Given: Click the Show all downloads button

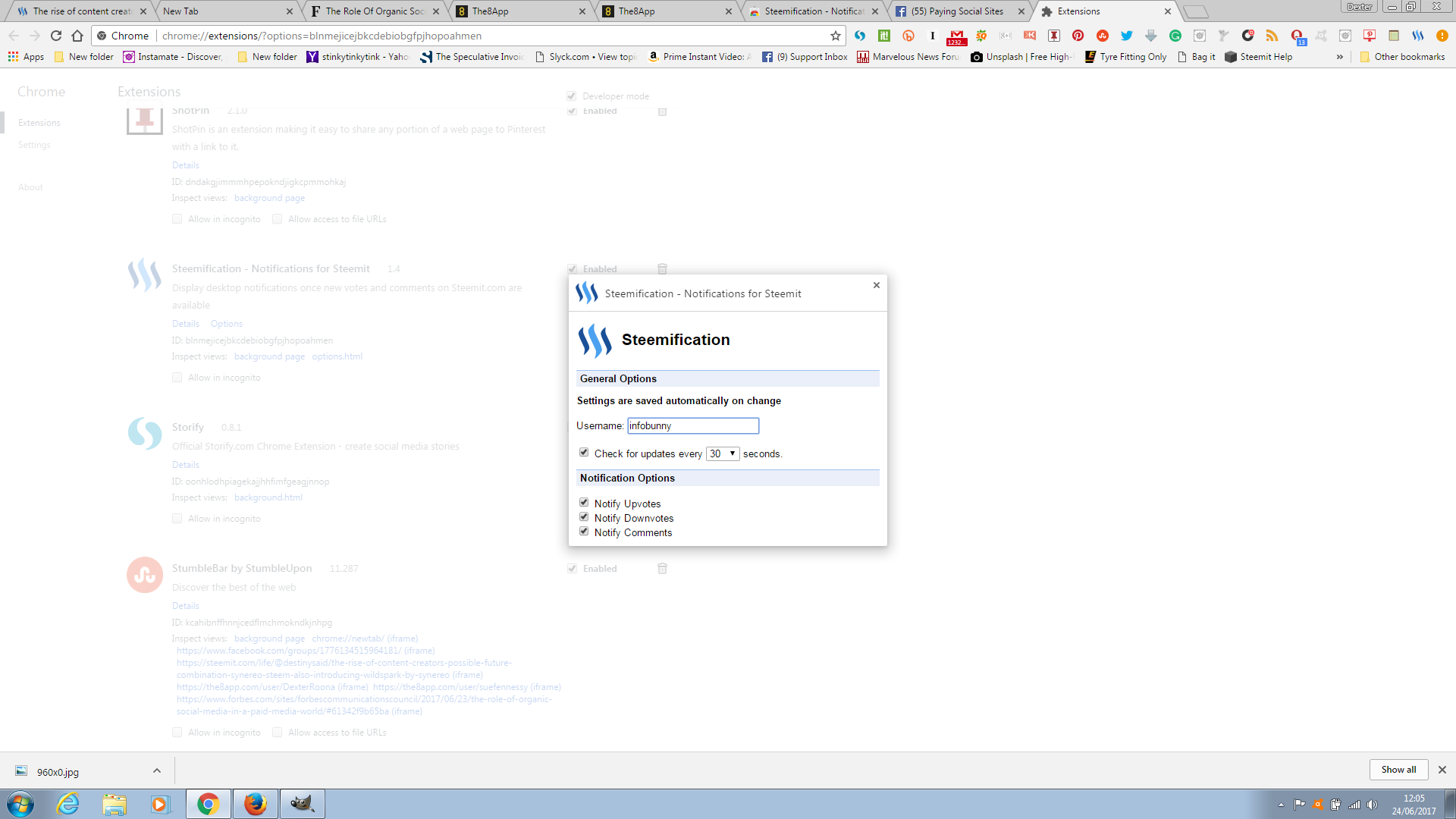Looking at the screenshot, I should tap(1398, 770).
